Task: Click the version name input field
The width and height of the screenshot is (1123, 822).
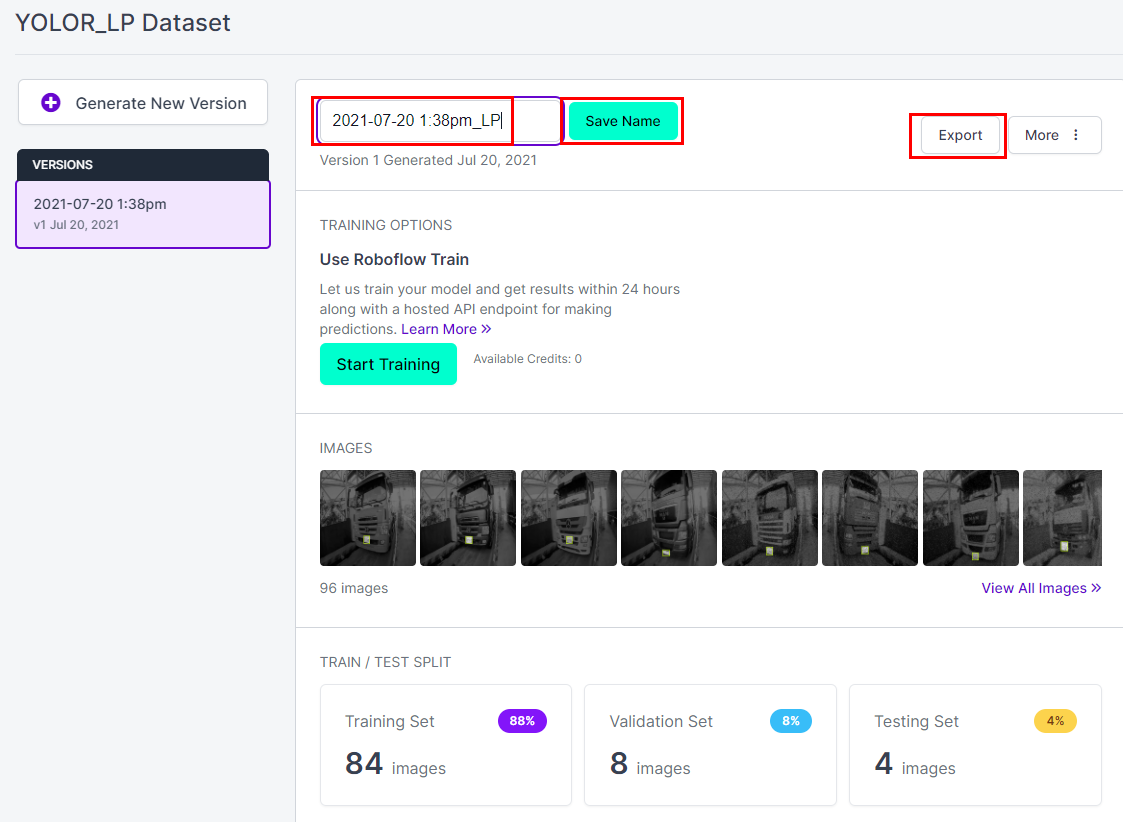Action: point(439,121)
